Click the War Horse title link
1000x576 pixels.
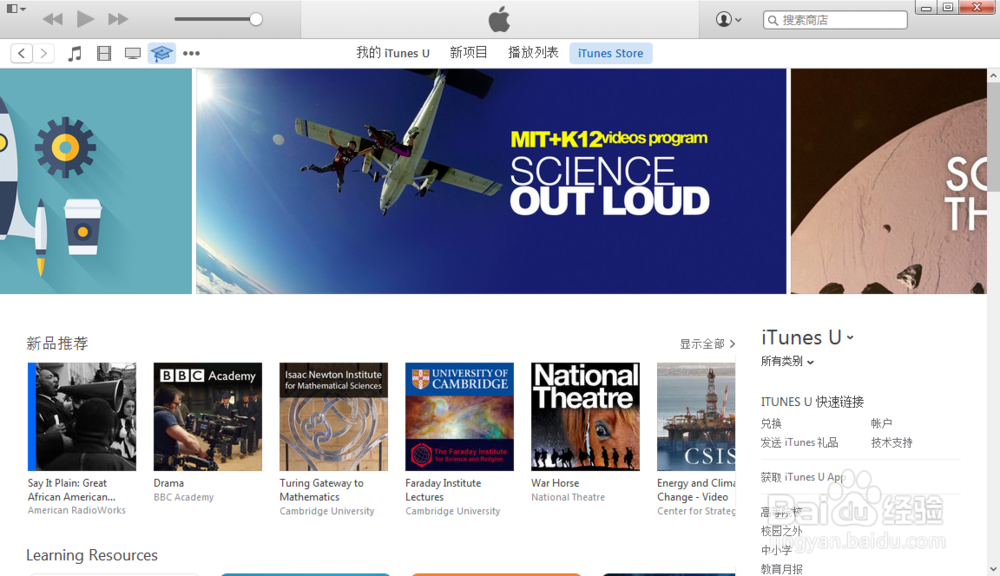[x=555, y=484]
